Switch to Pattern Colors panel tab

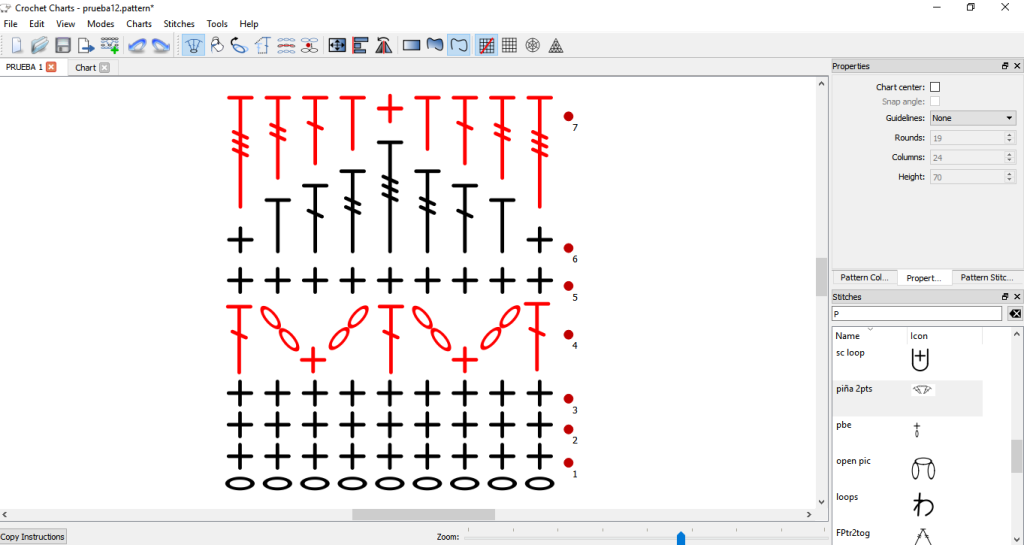click(864, 278)
